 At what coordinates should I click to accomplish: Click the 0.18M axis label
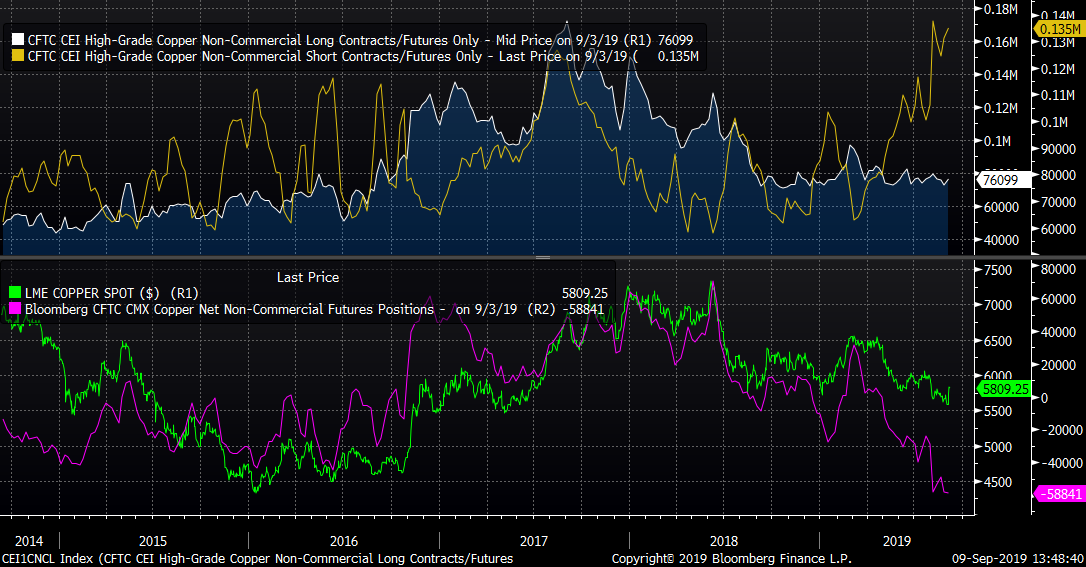click(x=1001, y=9)
